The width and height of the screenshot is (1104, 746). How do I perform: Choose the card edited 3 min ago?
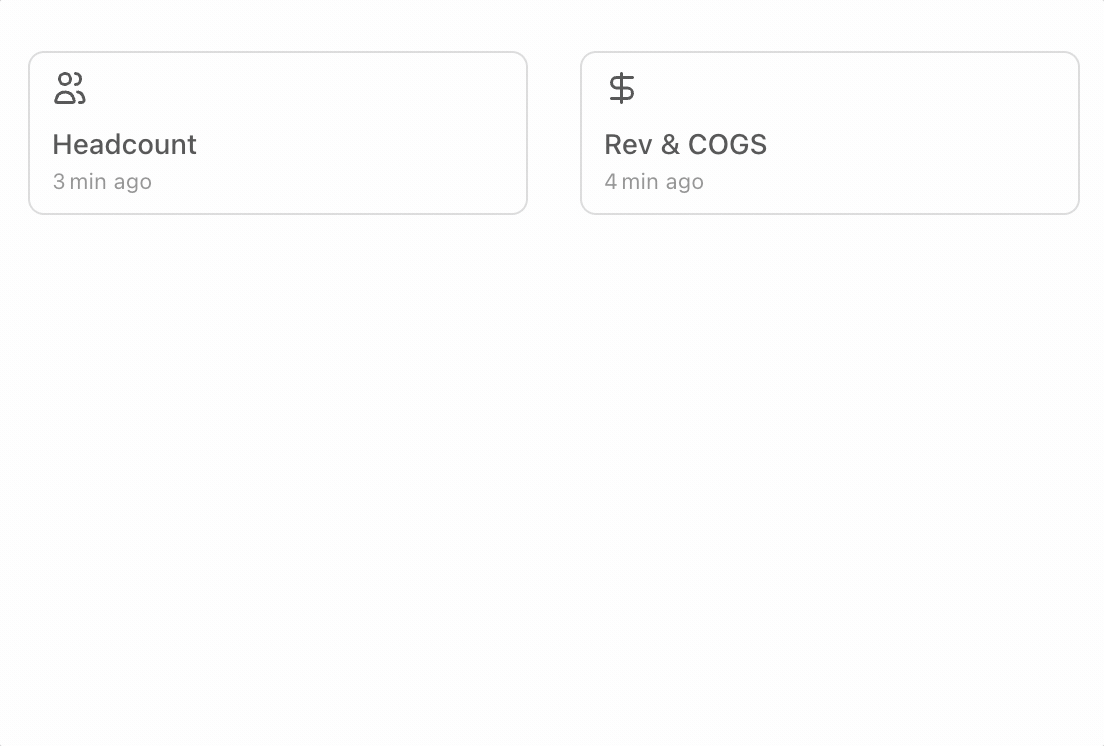click(x=278, y=133)
